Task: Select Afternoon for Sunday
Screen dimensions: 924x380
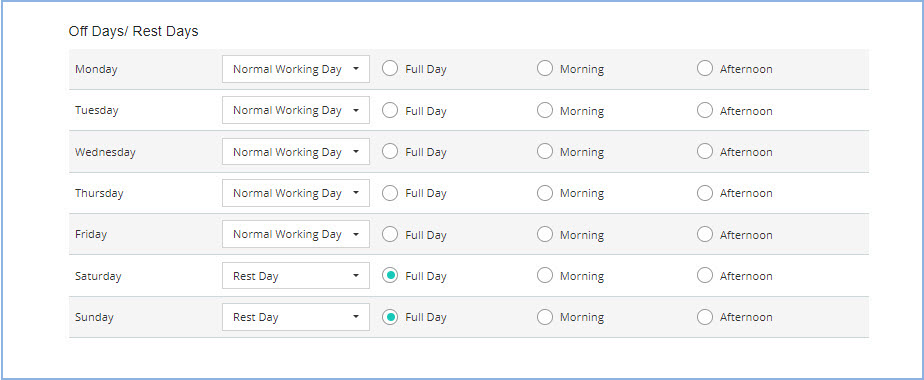Action: (705, 317)
